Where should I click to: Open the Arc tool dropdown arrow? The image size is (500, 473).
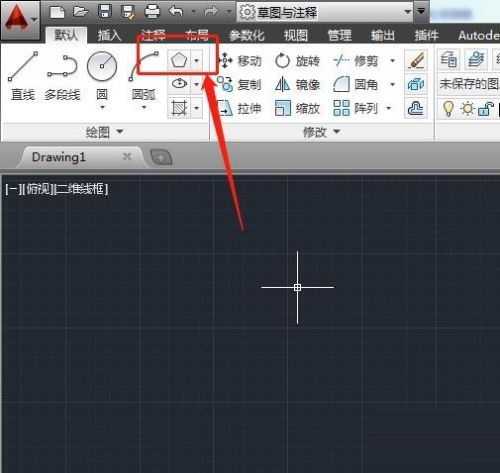pos(144,107)
